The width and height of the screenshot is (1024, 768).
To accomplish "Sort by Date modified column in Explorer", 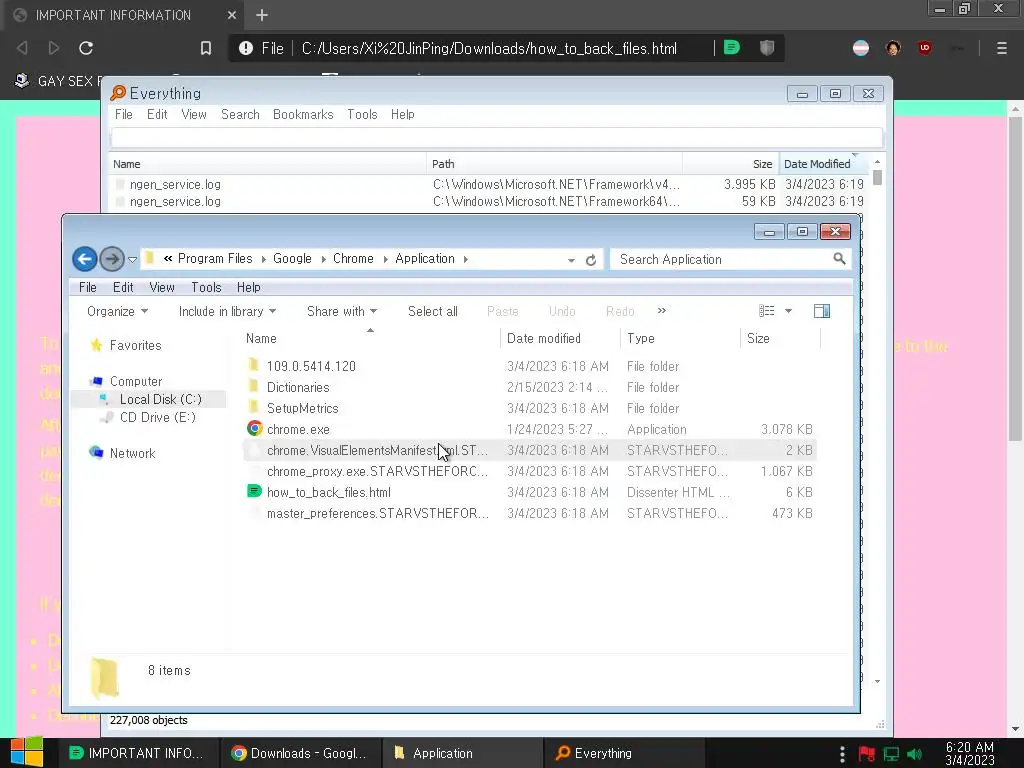I will 543,338.
